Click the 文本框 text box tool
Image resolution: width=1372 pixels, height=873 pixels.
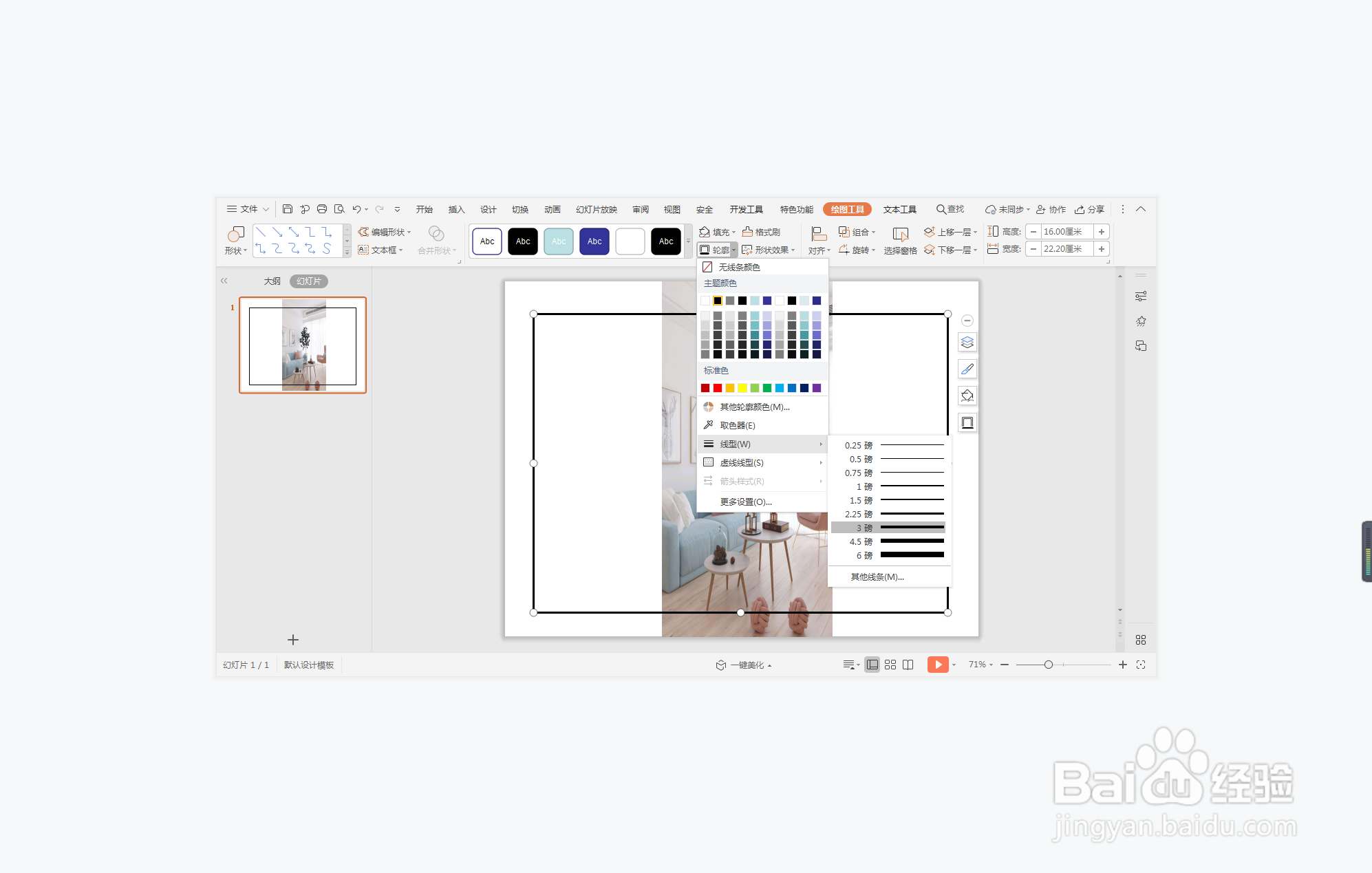(380, 250)
